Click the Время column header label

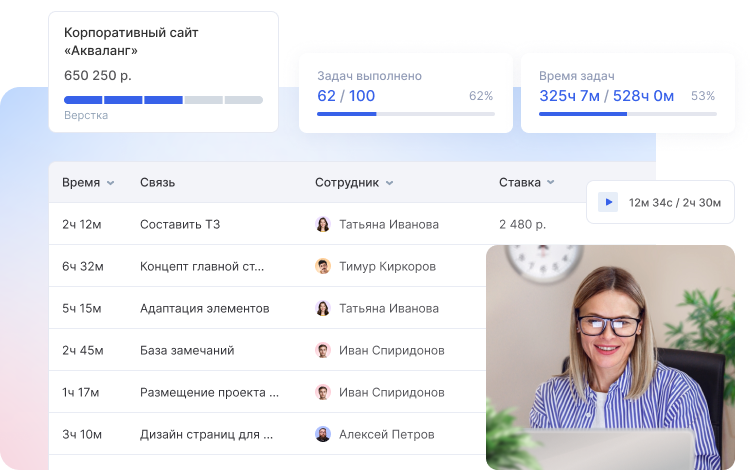(81, 182)
